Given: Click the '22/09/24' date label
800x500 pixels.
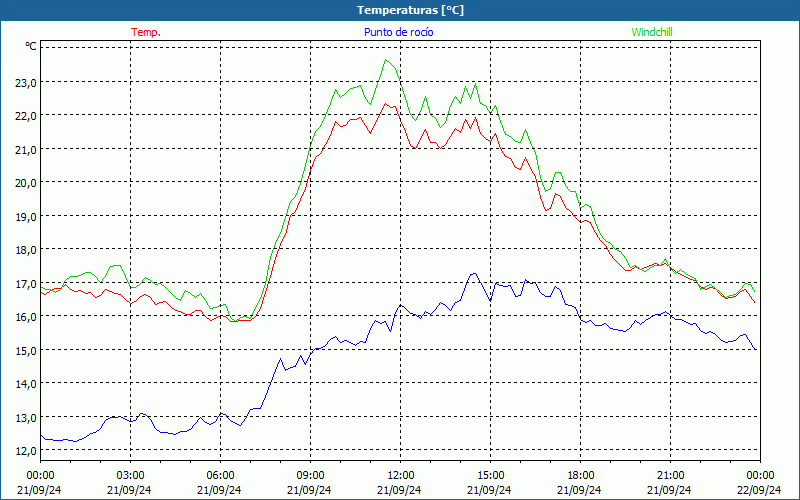Looking at the screenshot, I should point(759,490).
